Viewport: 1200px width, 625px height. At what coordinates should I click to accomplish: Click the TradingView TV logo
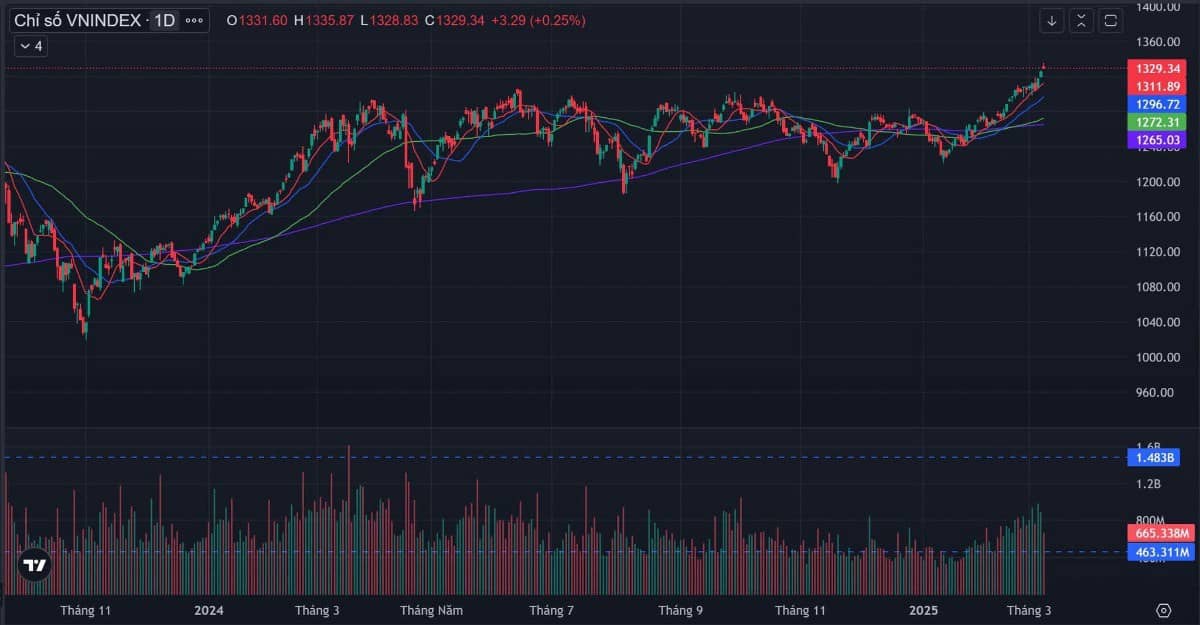coord(35,565)
